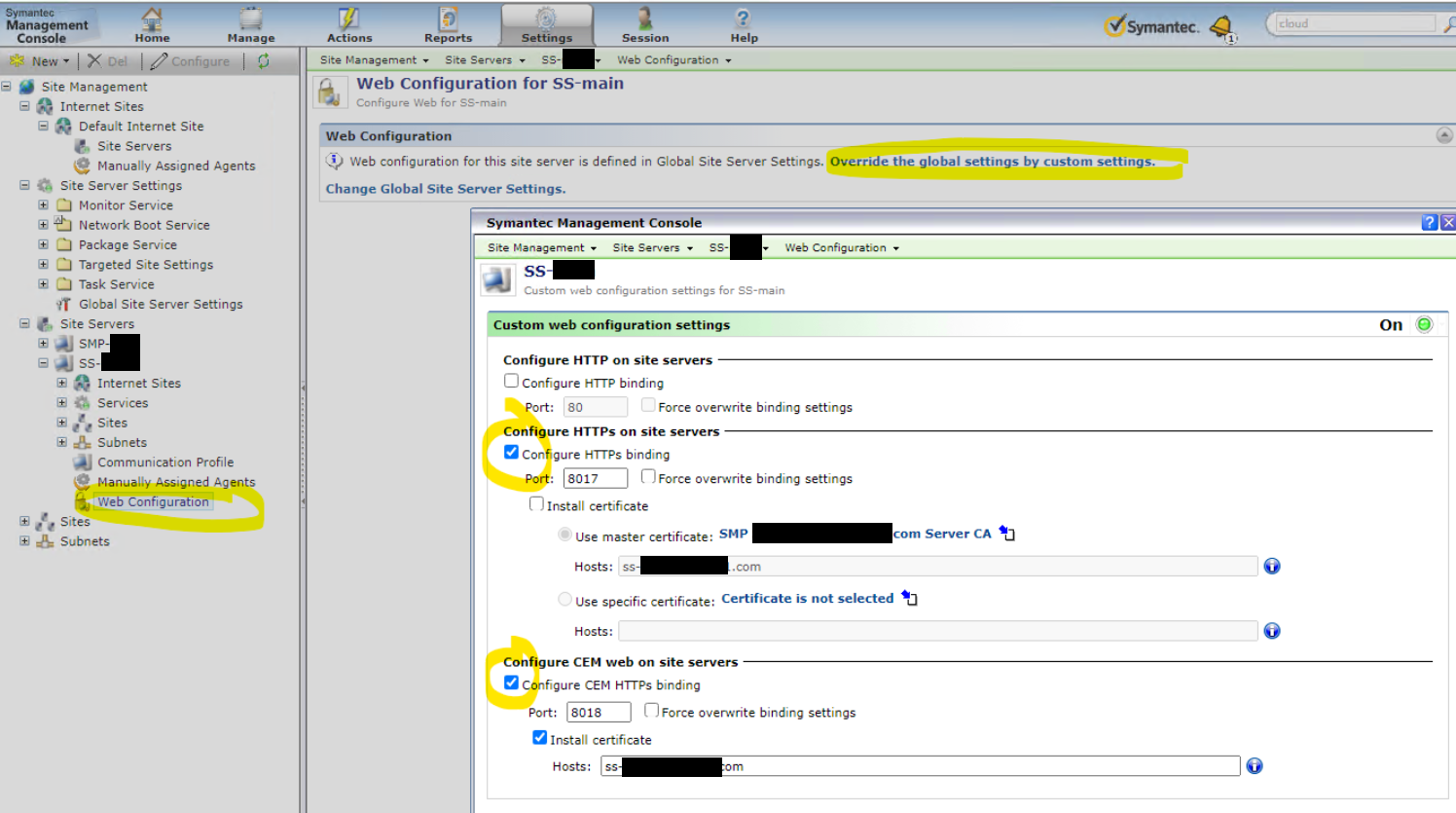Uncheck Install certificate under CEM section
Image resolution: width=1456 pixels, height=813 pixels.
pyautogui.click(x=539, y=737)
